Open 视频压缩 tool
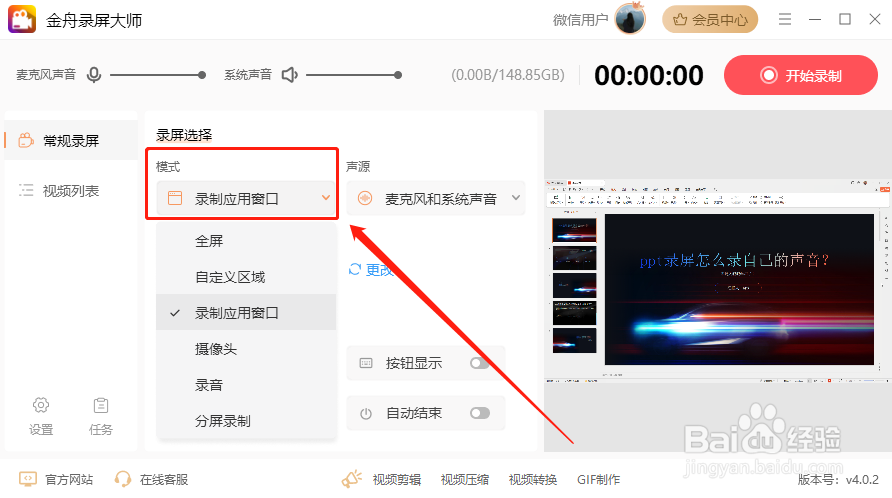This screenshot has width=892, height=498. tap(465, 479)
